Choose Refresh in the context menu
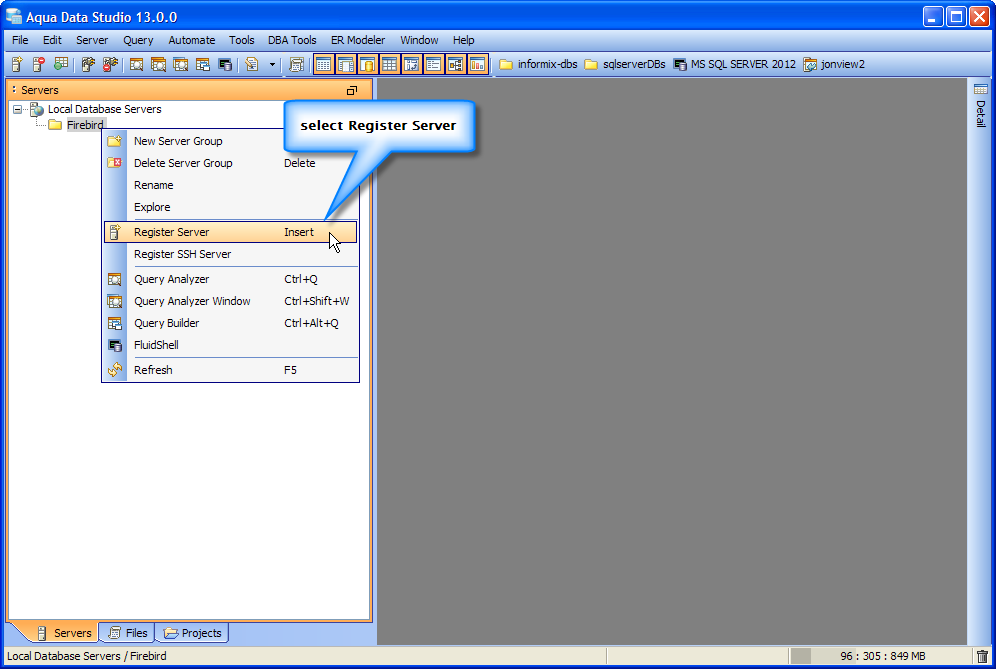 [230, 370]
